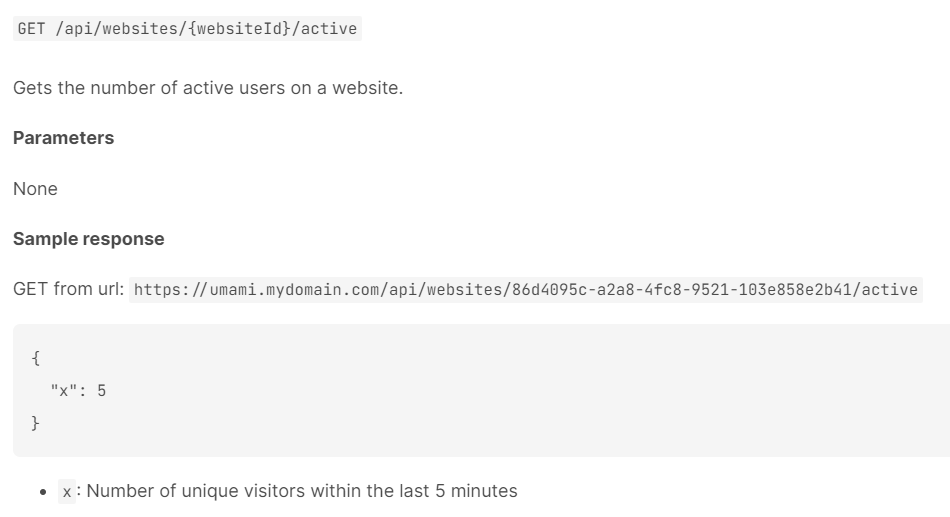Click the GET /api/websites/{websiteId}/active endpoint code

(x=187, y=28)
